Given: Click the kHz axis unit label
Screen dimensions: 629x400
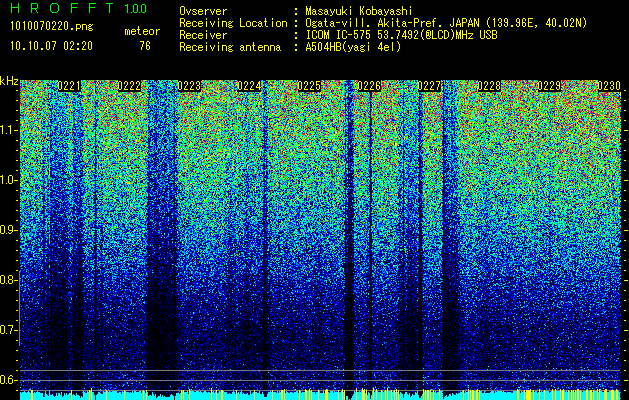Looking at the screenshot, I should pyautogui.click(x=9, y=81).
